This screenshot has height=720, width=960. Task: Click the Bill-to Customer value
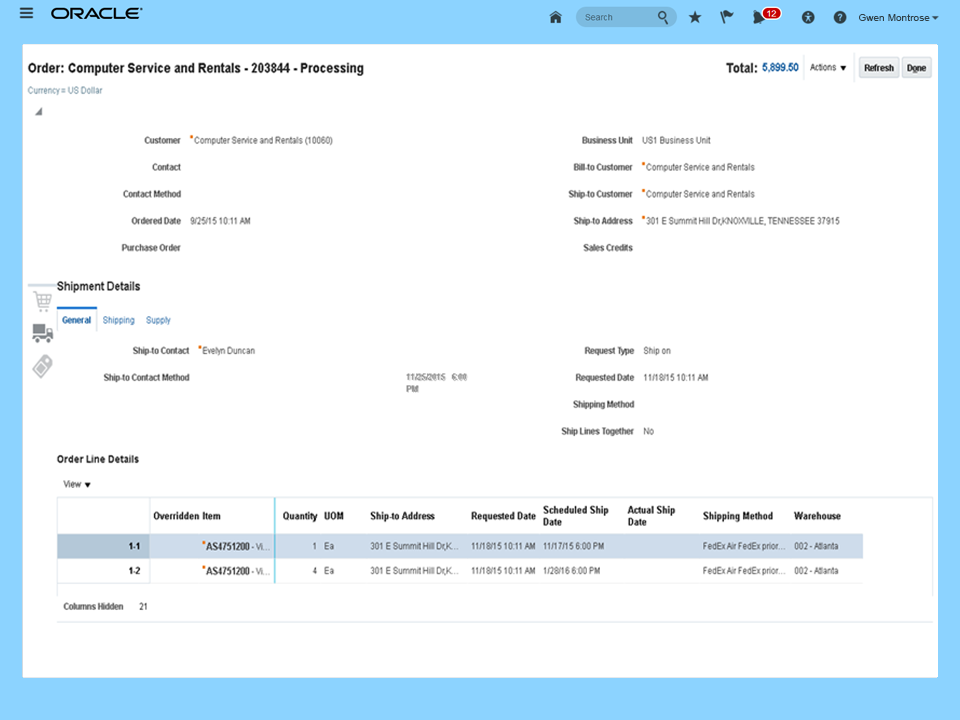click(x=700, y=167)
